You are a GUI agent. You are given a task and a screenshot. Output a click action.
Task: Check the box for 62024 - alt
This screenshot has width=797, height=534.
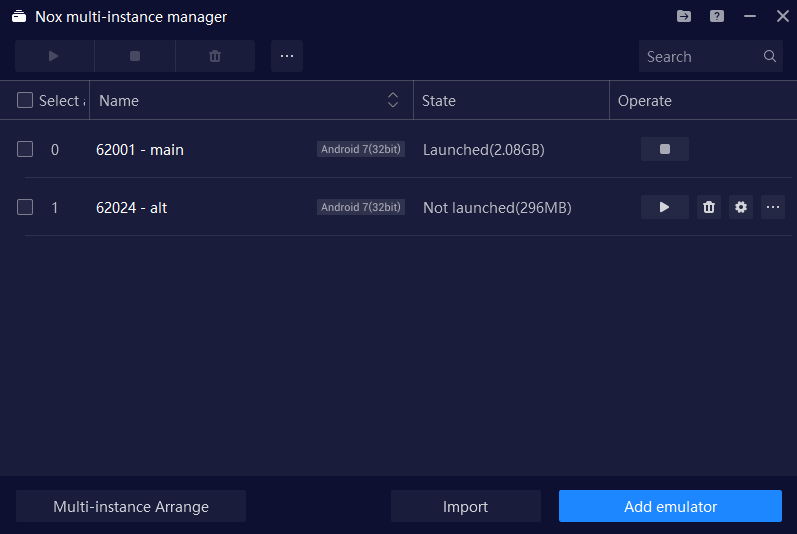[25, 207]
